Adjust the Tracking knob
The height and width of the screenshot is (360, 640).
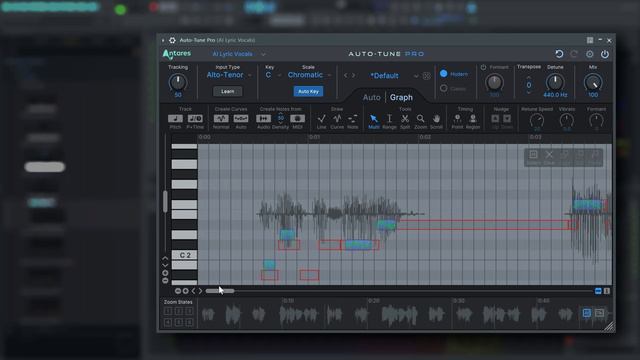point(178,83)
